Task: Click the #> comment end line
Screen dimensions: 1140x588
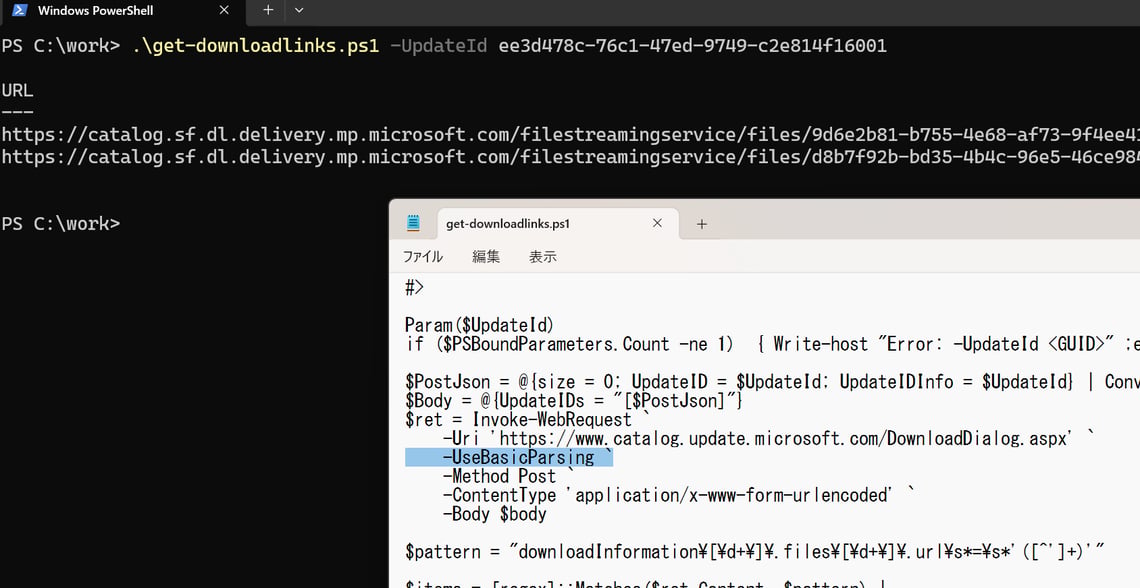Action: click(x=414, y=287)
